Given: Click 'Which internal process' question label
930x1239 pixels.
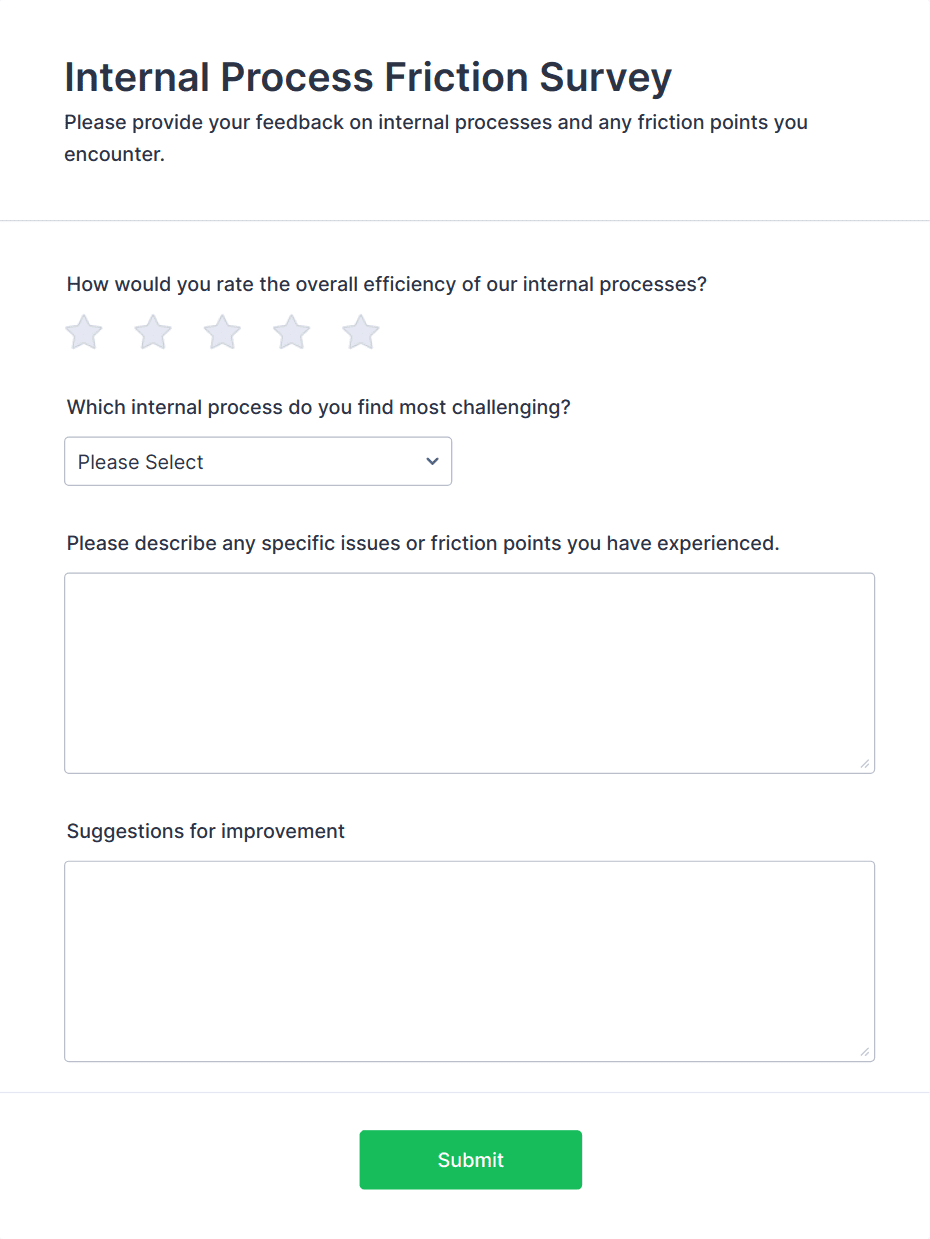Looking at the screenshot, I should click(x=318, y=408).
